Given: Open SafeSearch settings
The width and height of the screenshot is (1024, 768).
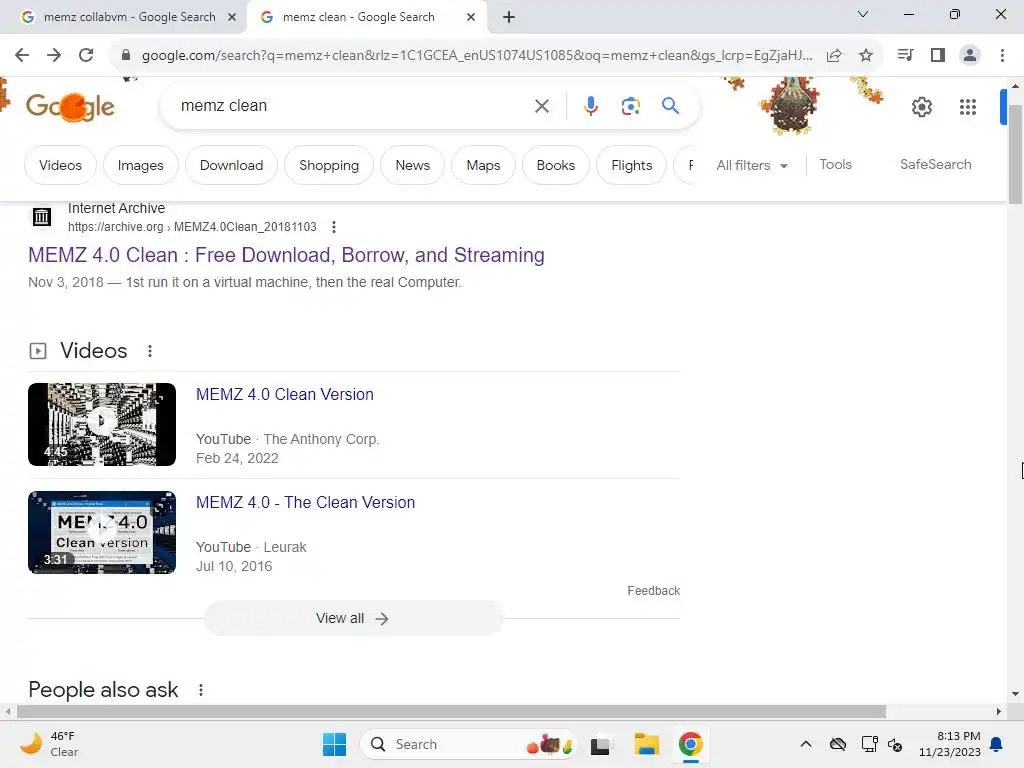Looking at the screenshot, I should (935, 165).
